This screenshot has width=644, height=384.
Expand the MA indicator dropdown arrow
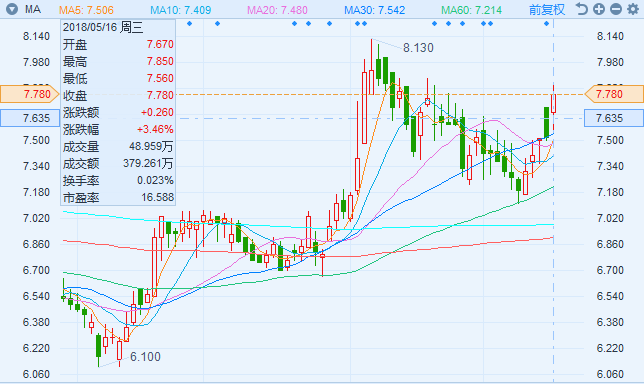12,9
